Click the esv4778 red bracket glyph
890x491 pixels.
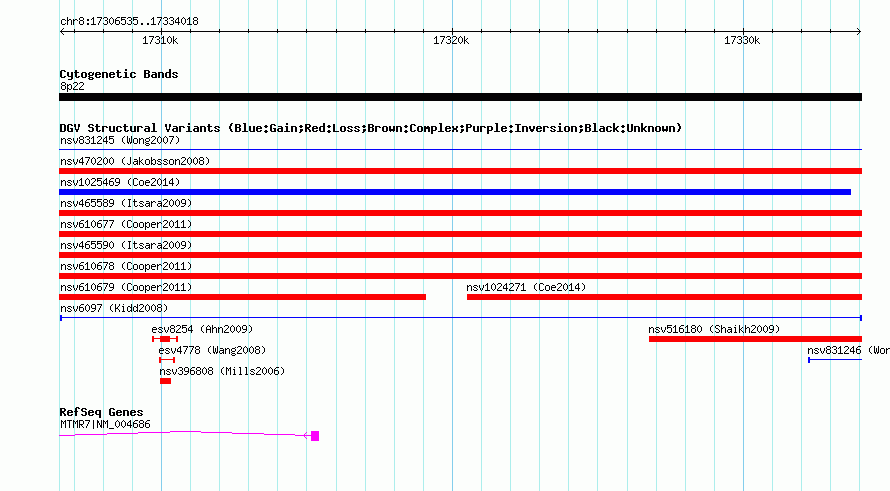pyautogui.click(x=167, y=360)
